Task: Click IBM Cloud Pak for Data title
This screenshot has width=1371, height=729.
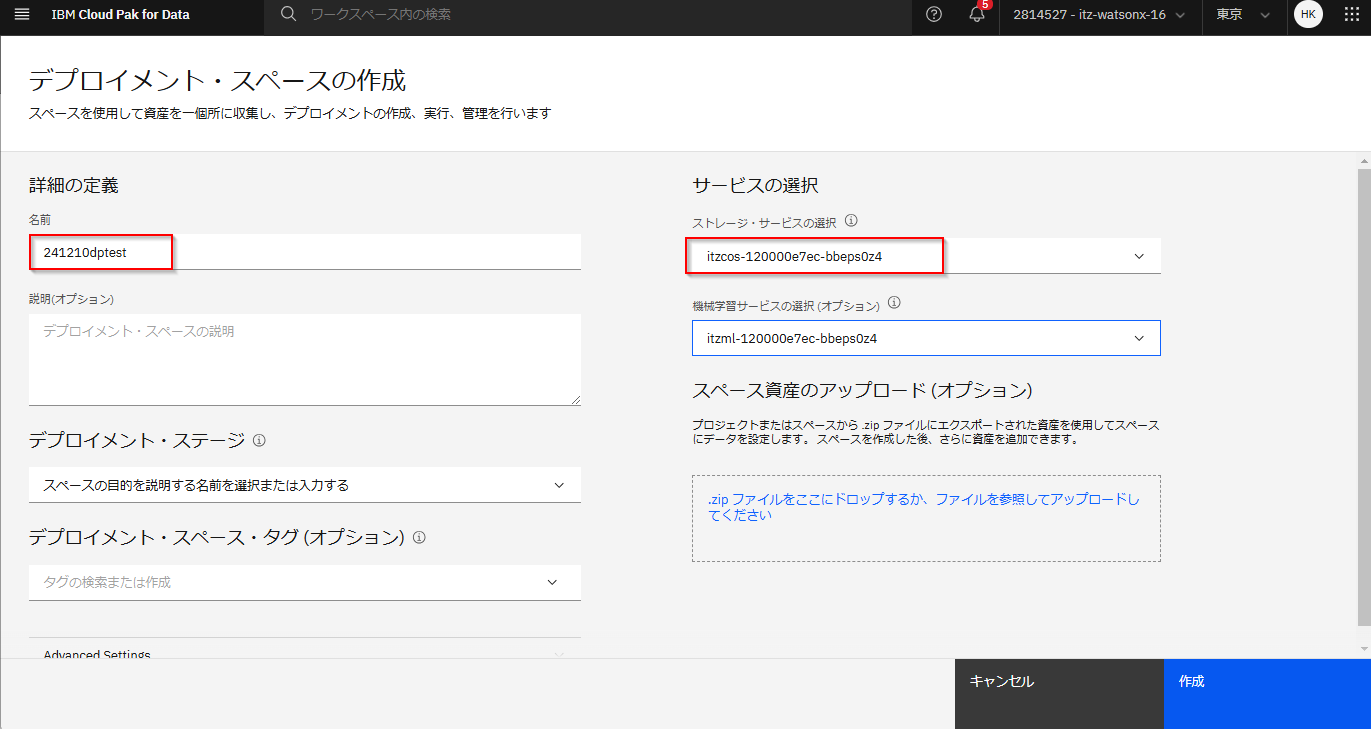Action: point(121,15)
